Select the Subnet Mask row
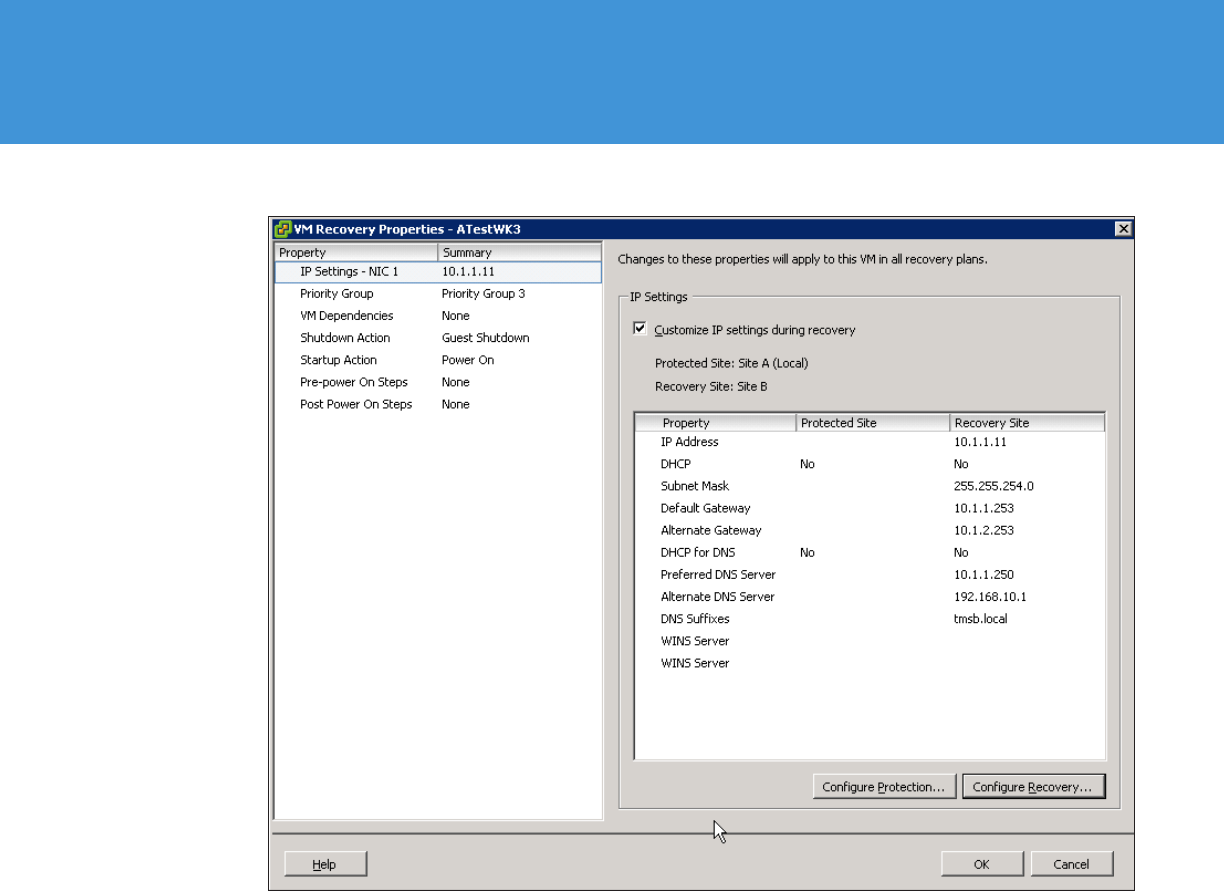This screenshot has height=891, width=1224. [870, 486]
